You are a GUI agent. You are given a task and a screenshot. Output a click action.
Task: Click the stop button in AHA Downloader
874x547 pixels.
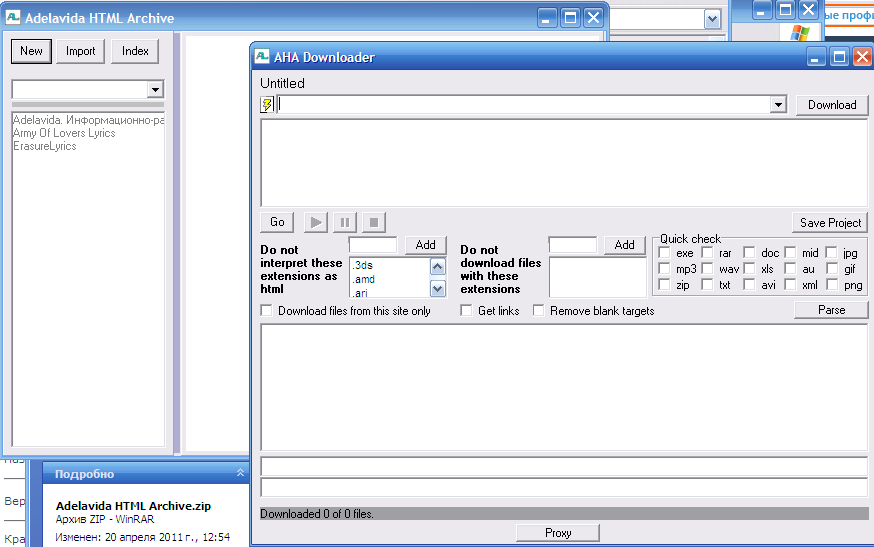click(374, 222)
